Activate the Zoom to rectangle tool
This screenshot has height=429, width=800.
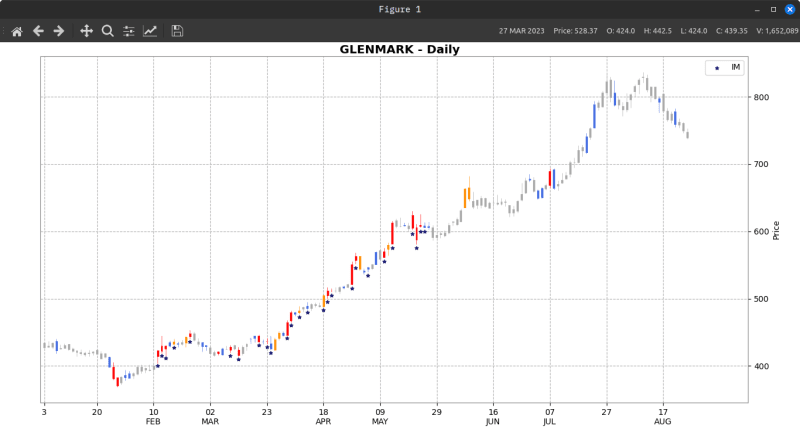point(107,31)
